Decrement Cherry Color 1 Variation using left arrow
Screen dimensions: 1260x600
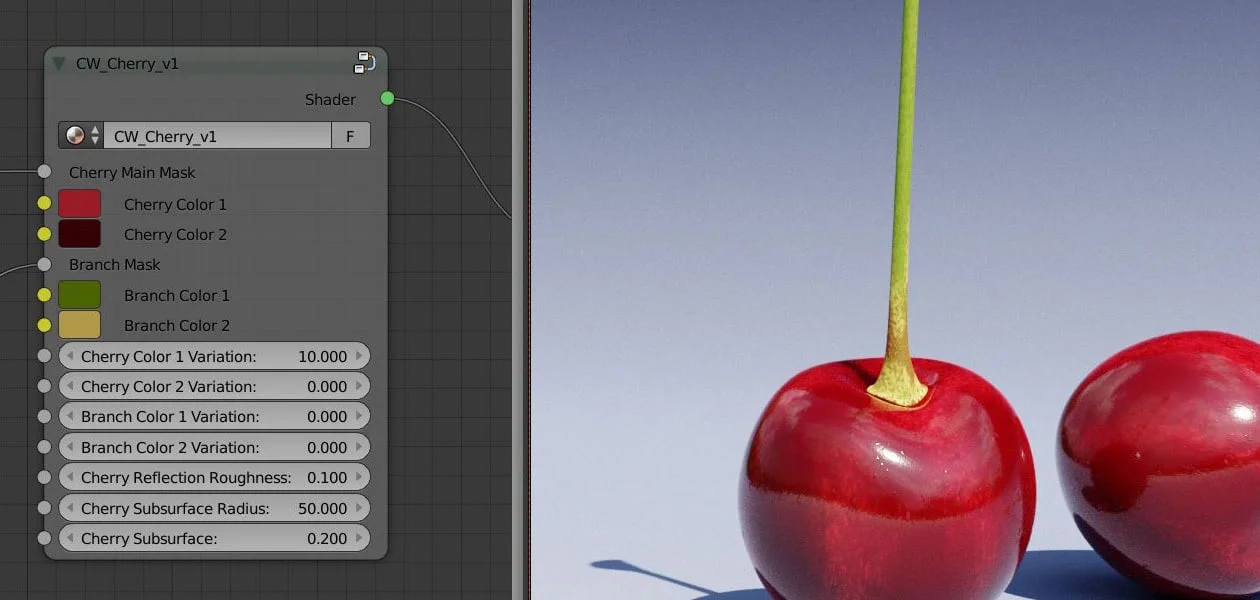pos(70,356)
